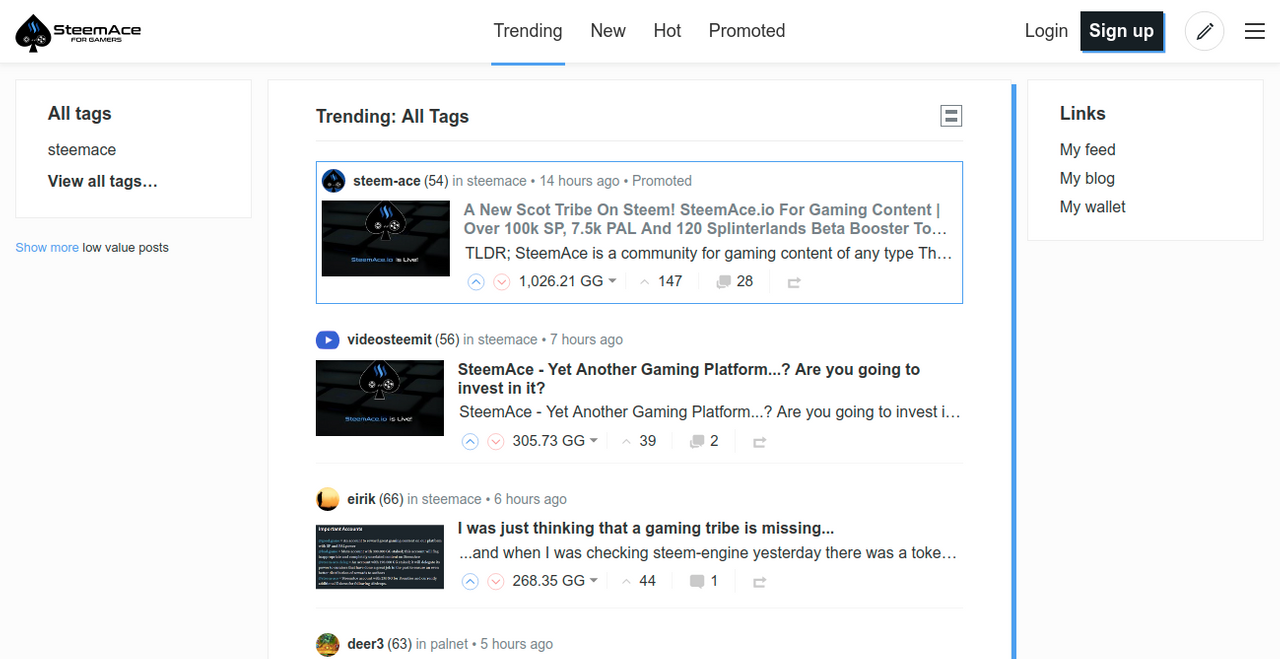Open the steem-ace post thumbnail
Viewport: 1280px width, 659px height.
(386, 238)
